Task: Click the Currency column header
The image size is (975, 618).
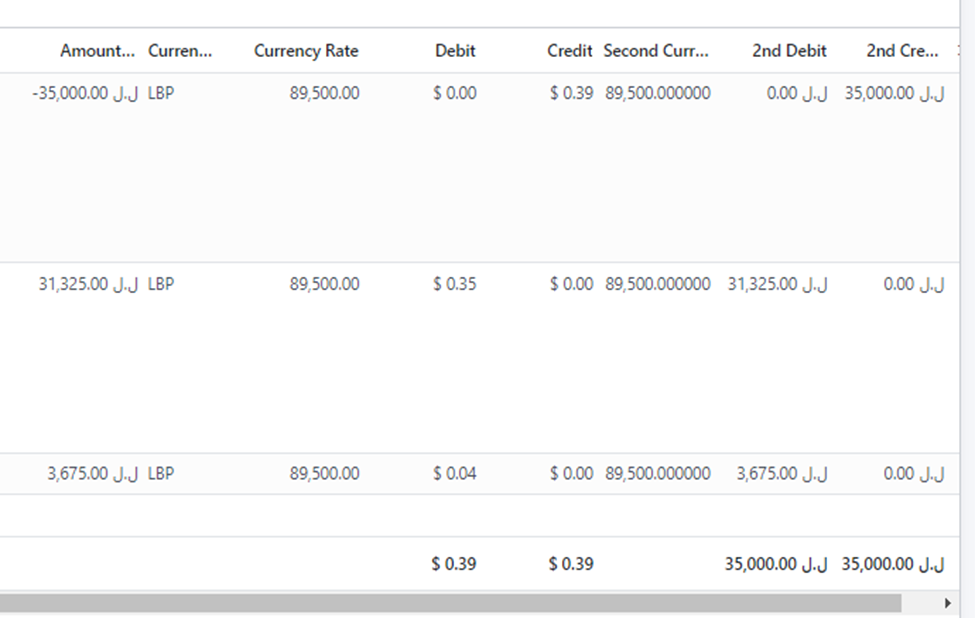Action: (x=180, y=51)
